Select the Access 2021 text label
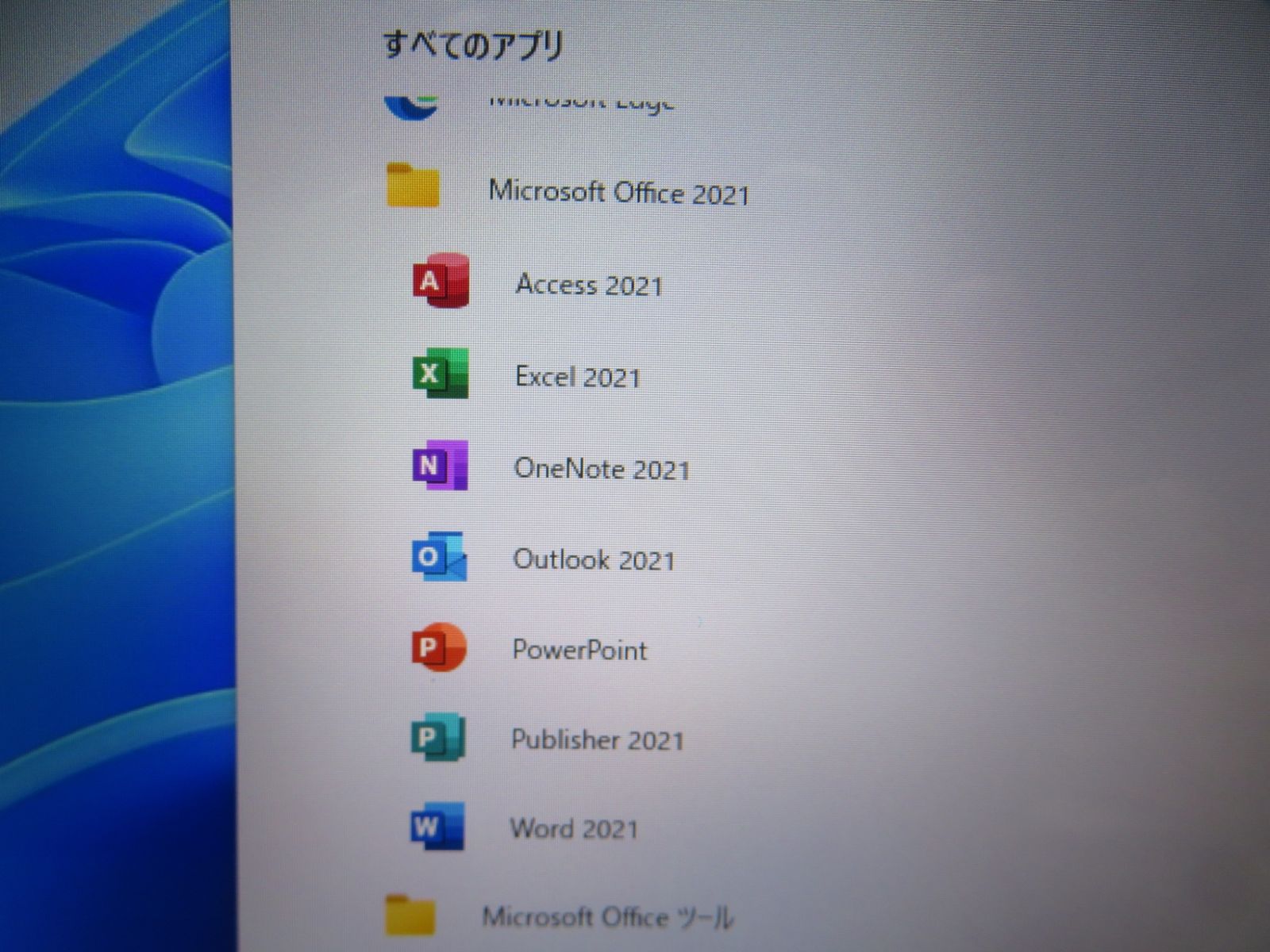 589,285
